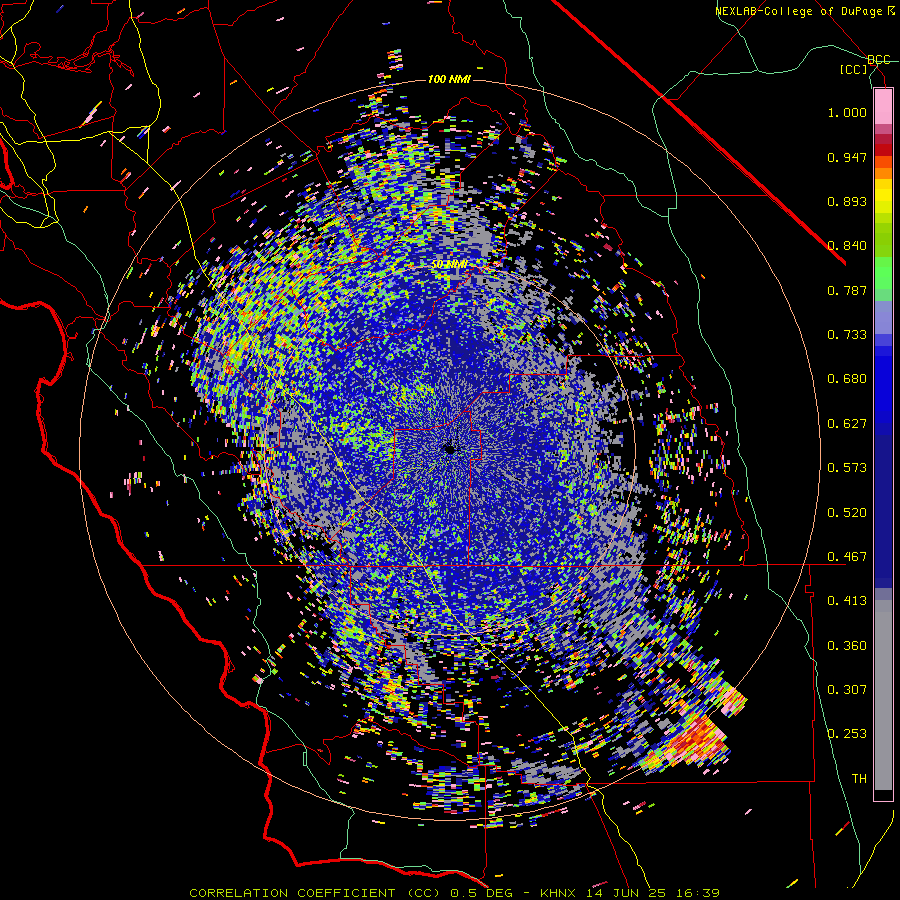Click the CORRELATION COEFFICIENT caption text

click(x=292, y=893)
